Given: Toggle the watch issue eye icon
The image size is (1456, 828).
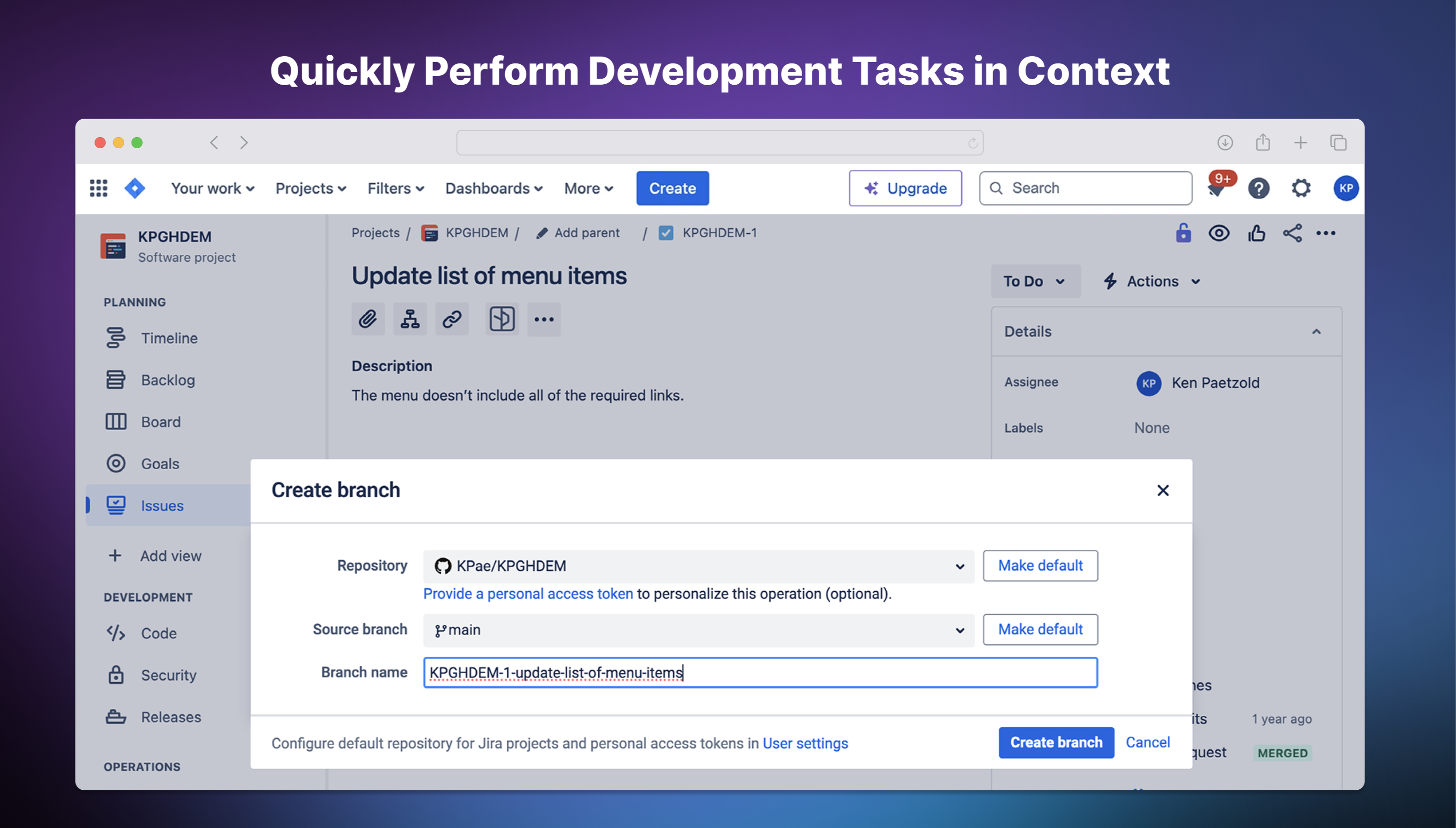Looking at the screenshot, I should coord(1219,233).
